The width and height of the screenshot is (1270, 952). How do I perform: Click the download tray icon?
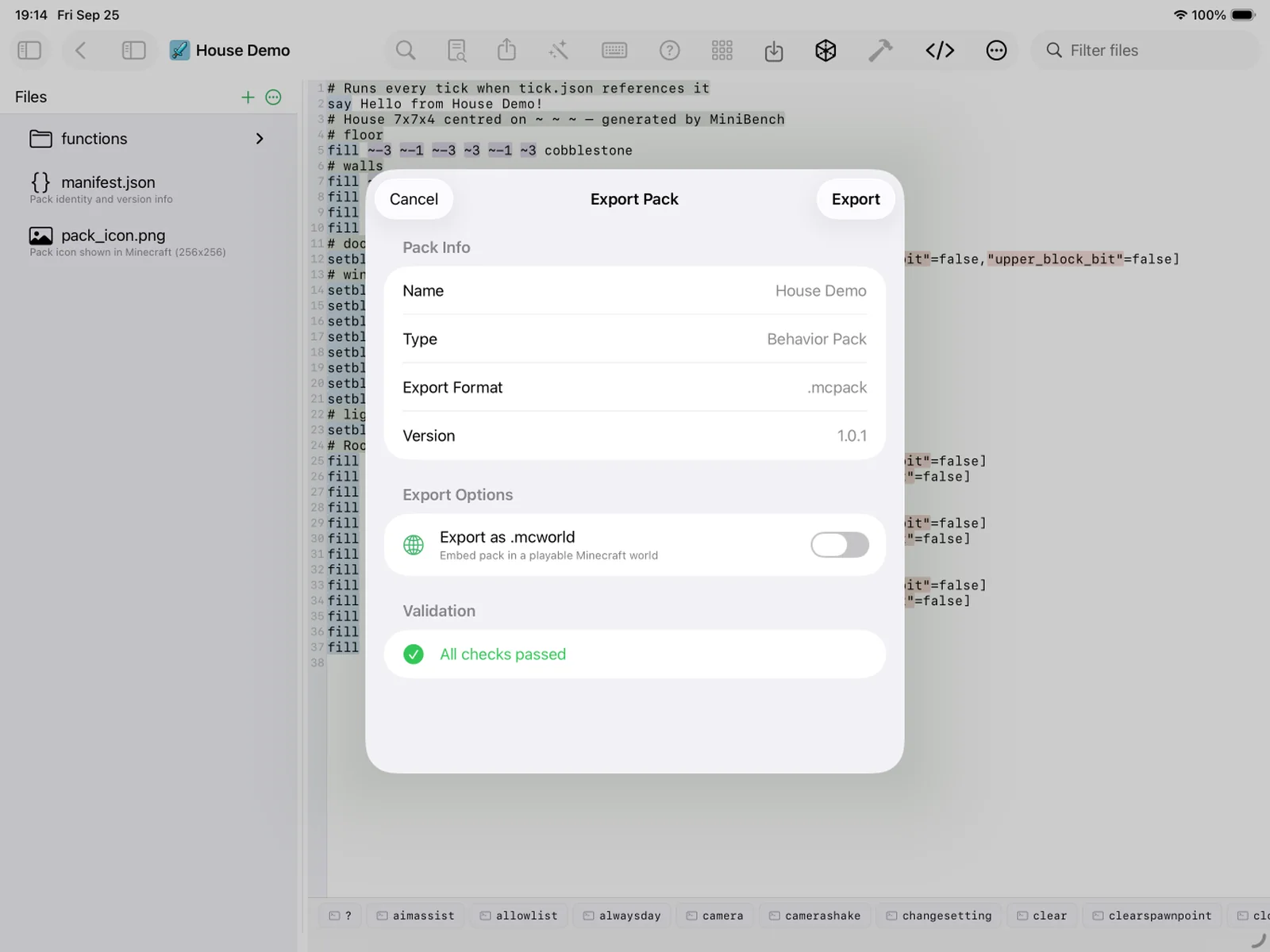(x=774, y=52)
